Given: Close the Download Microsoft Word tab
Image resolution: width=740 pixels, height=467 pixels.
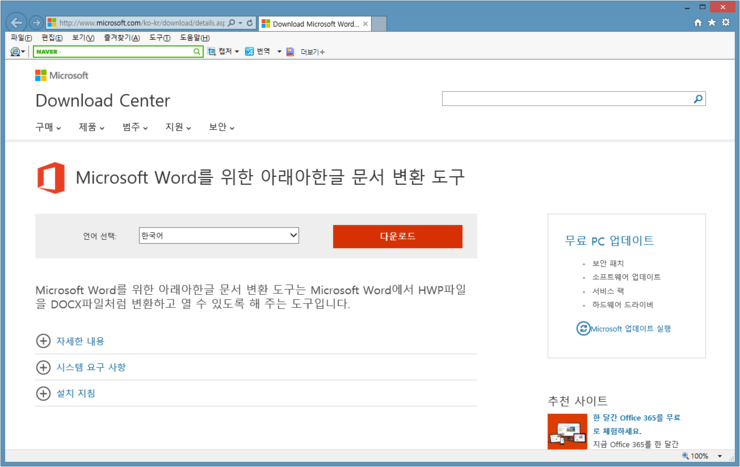Looking at the screenshot, I should pyautogui.click(x=365, y=24).
